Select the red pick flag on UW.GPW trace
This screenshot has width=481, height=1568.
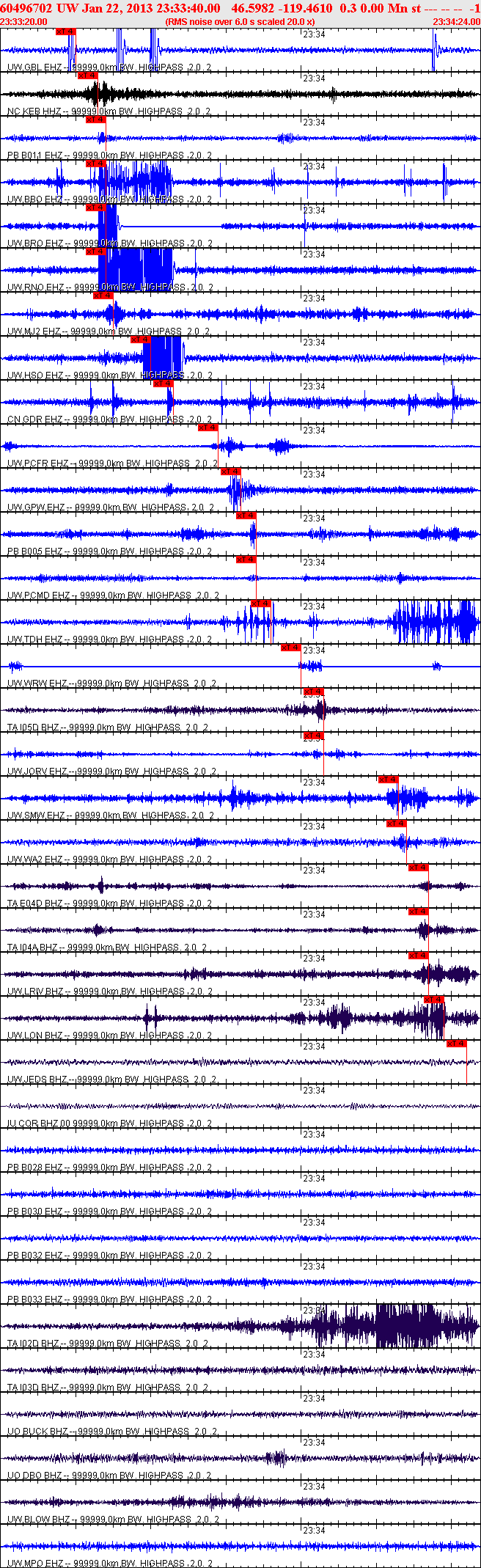point(231,472)
